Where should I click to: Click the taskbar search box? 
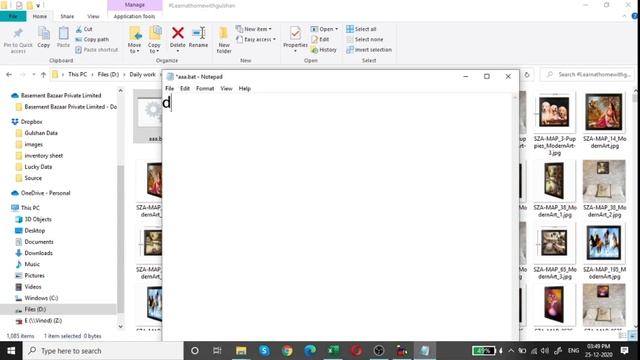pos(103,351)
